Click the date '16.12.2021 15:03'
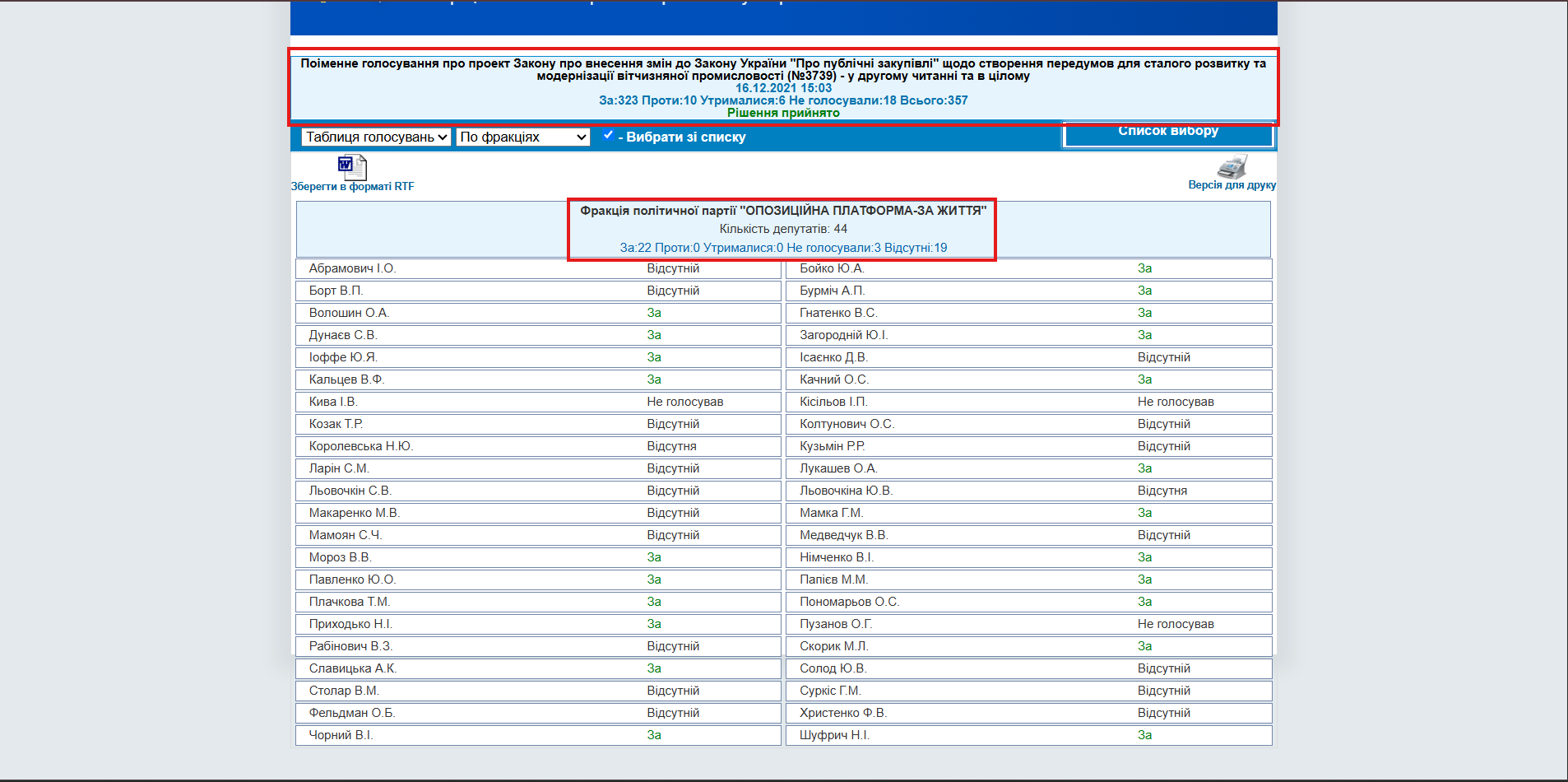Viewport: 1568px width, 782px height. pos(783,88)
